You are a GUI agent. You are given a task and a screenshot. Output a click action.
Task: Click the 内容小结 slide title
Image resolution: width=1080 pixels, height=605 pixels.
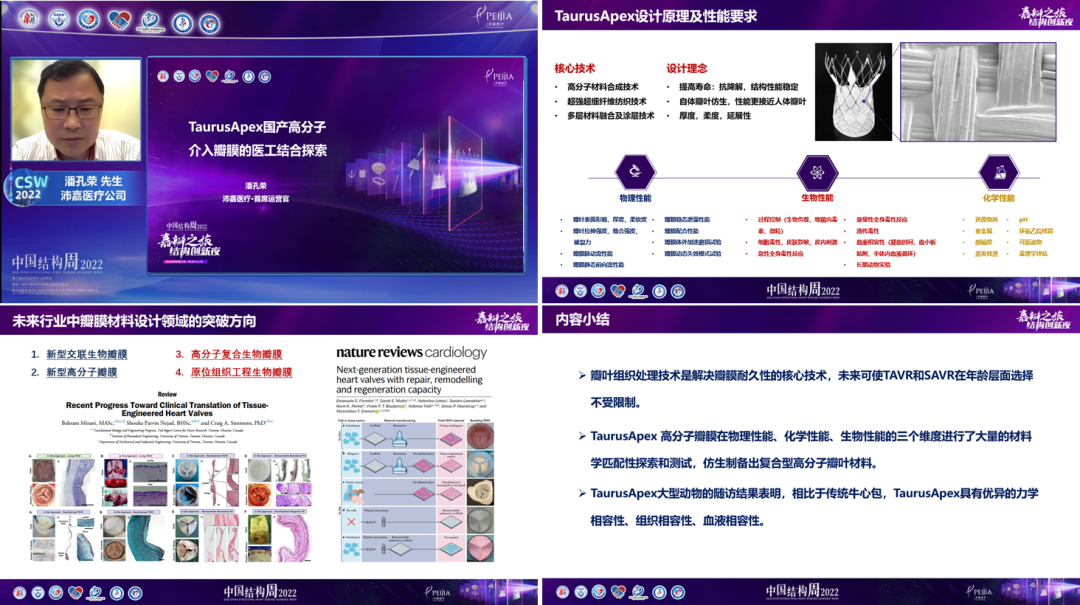(x=583, y=319)
